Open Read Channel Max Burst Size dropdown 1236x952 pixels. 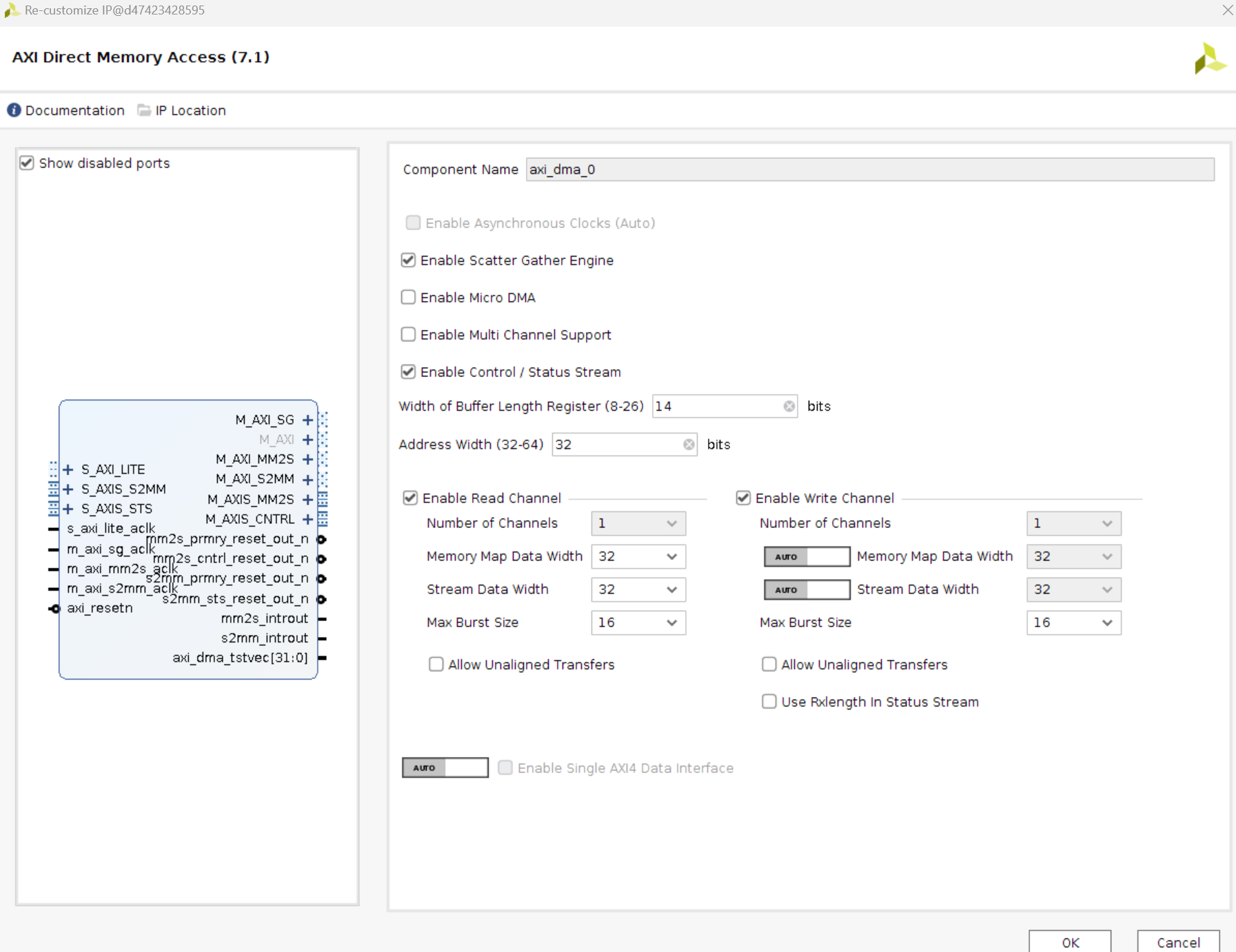pos(638,623)
